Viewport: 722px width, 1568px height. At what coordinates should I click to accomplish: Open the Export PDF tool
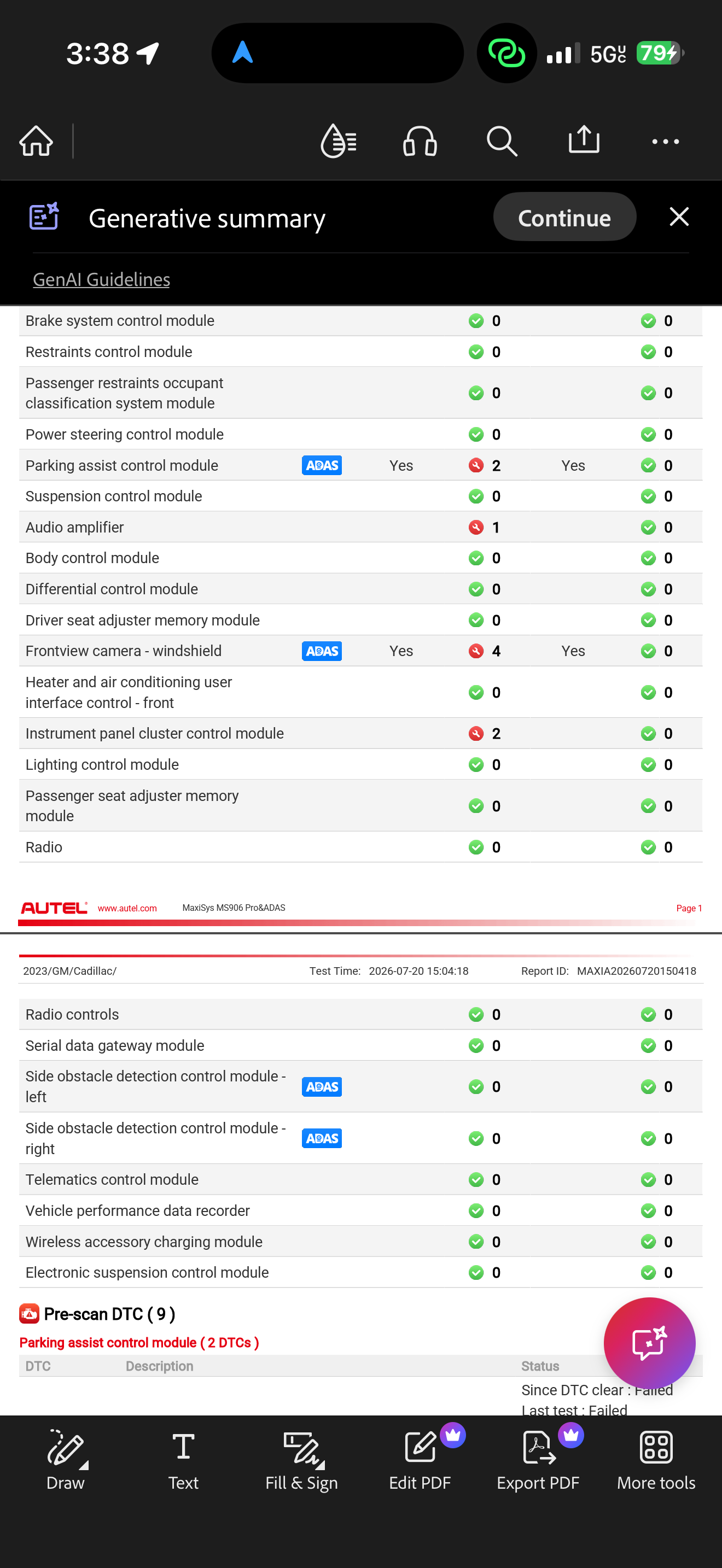click(538, 1459)
